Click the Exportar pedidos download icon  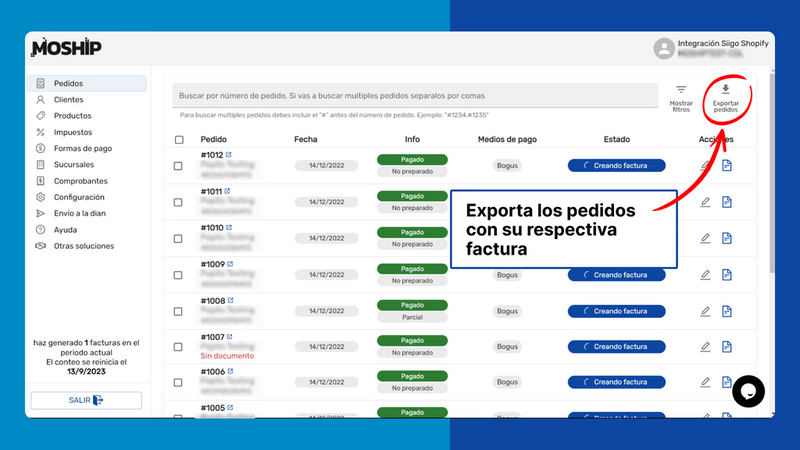(x=726, y=90)
